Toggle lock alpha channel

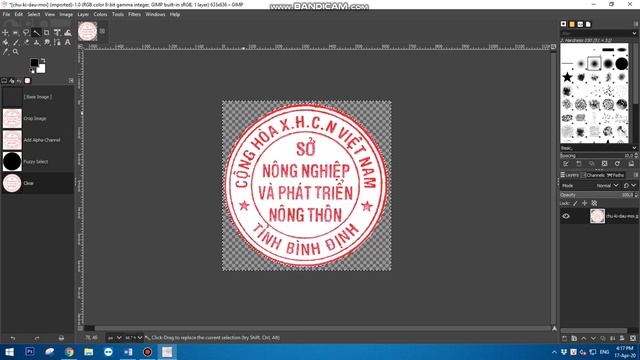tap(594, 203)
